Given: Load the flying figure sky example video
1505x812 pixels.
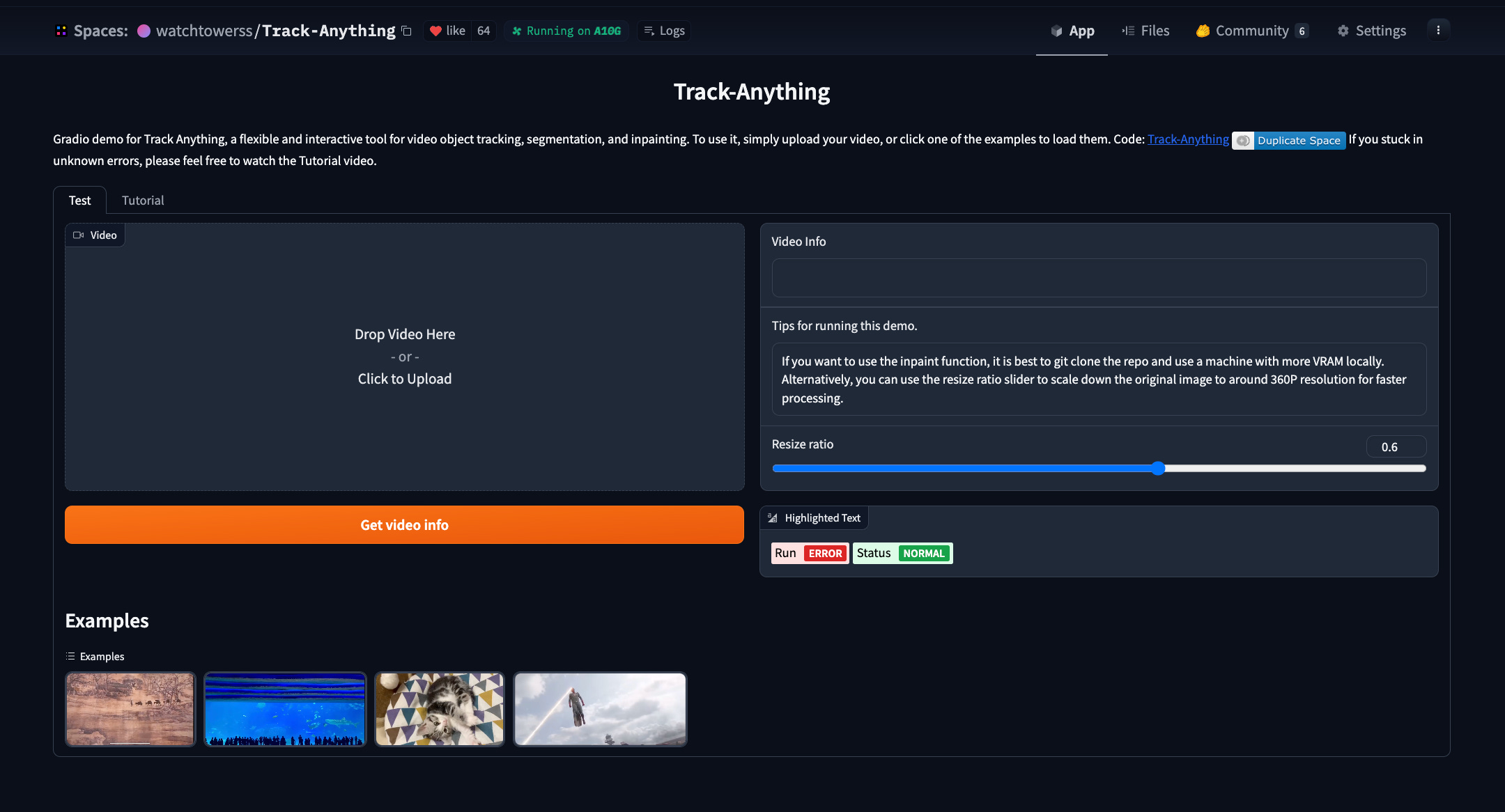Looking at the screenshot, I should [x=600, y=709].
